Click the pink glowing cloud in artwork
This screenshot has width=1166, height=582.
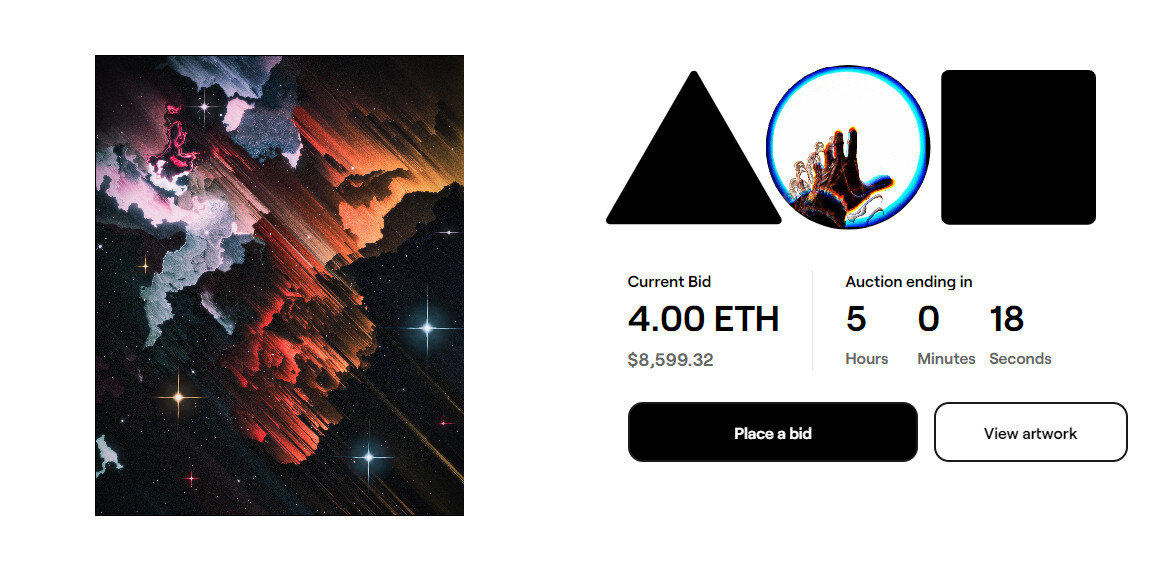pyautogui.click(x=177, y=141)
